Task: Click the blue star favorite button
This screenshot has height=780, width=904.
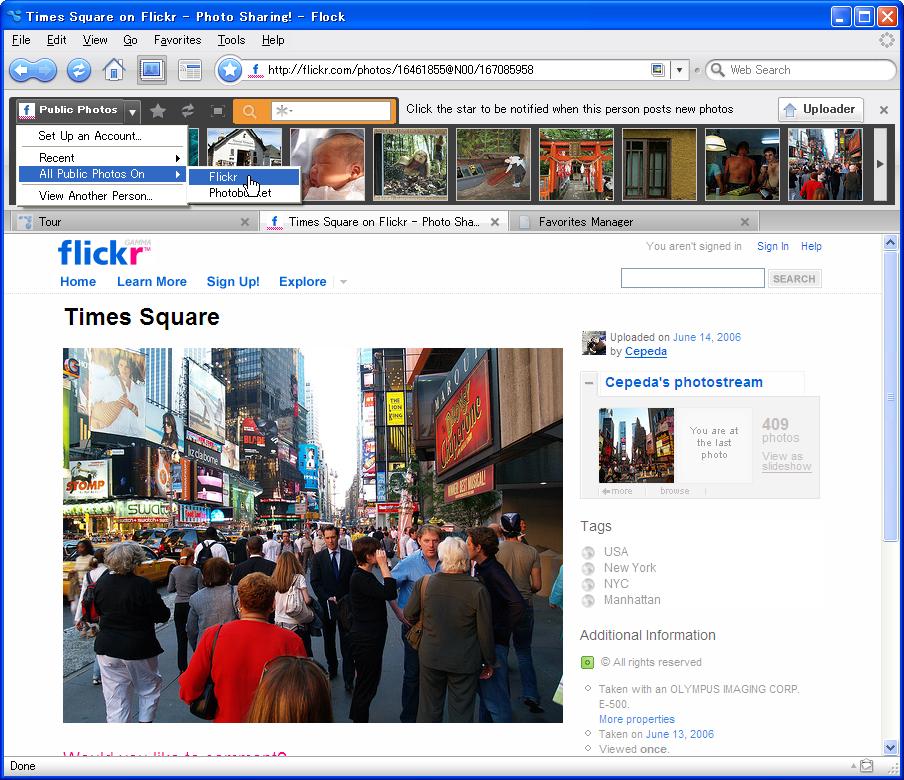Action: tap(229, 70)
